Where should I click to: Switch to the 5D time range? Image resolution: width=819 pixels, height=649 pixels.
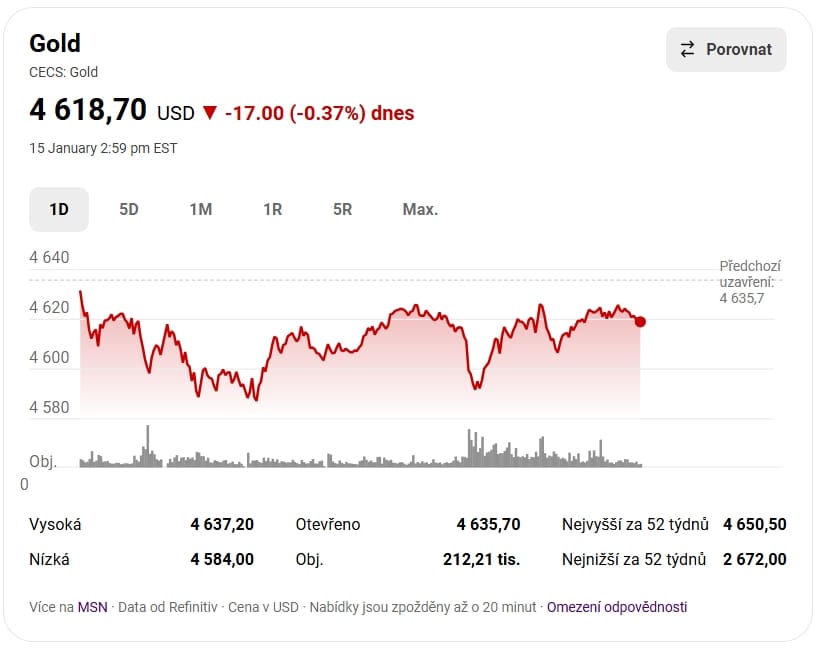pos(128,209)
